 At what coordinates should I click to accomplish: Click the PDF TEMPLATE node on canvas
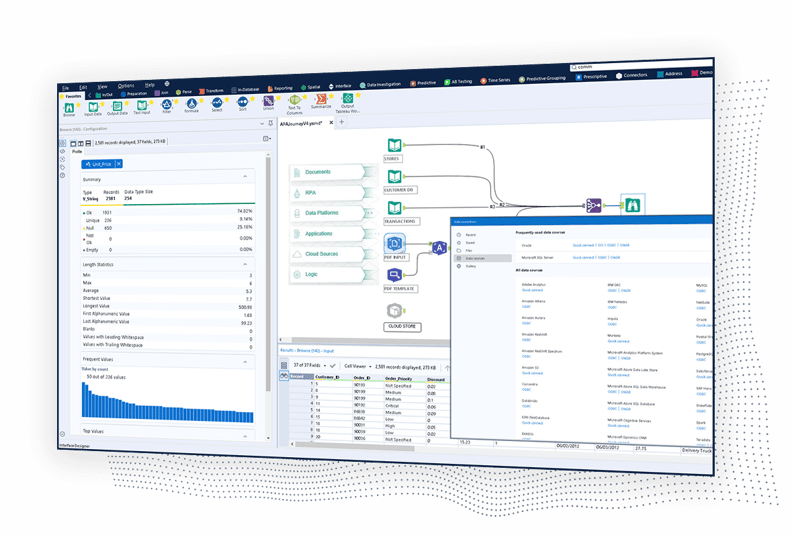(394, 275)
